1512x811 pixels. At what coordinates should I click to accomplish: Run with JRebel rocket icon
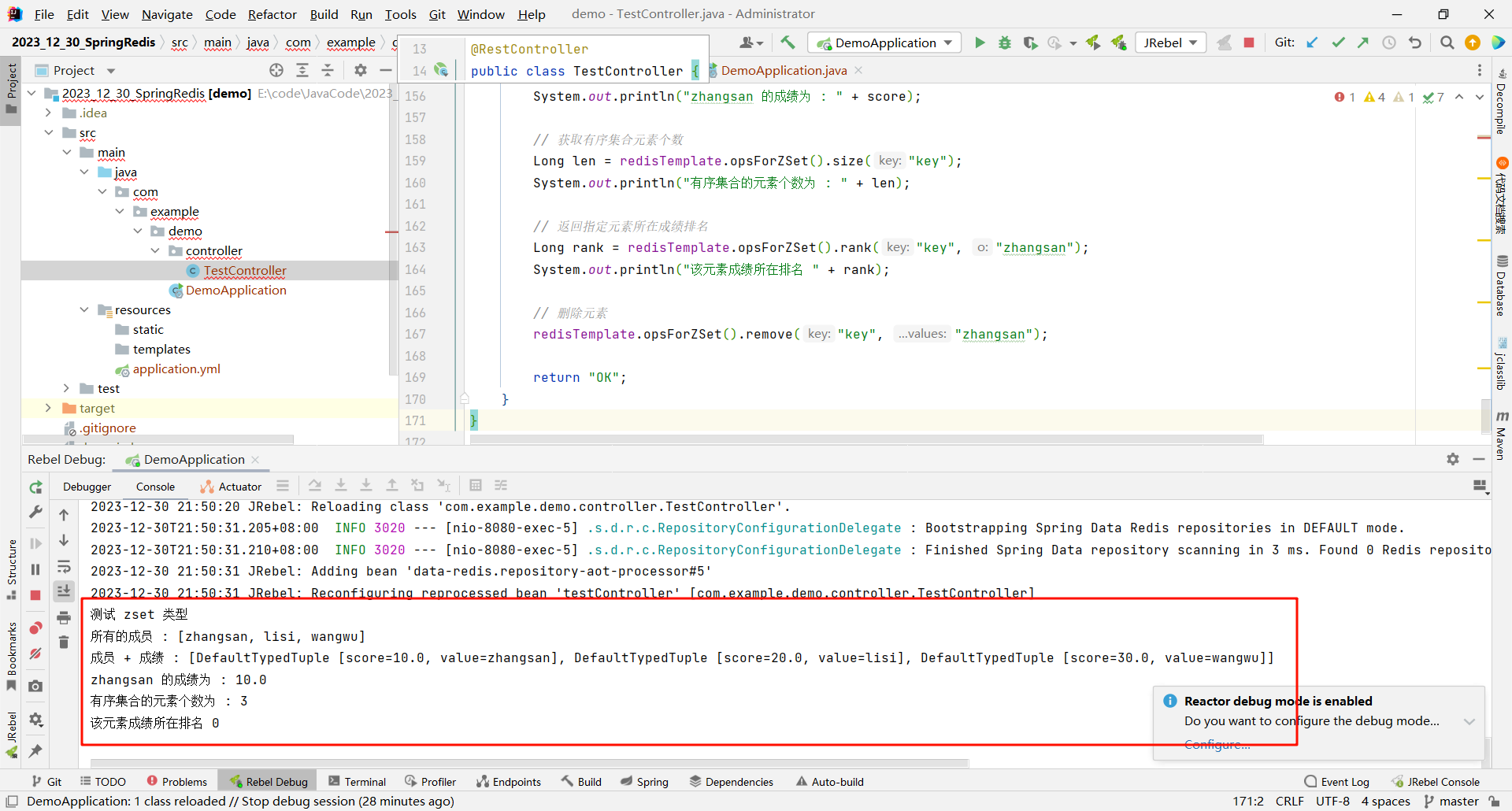point(1093,43)
